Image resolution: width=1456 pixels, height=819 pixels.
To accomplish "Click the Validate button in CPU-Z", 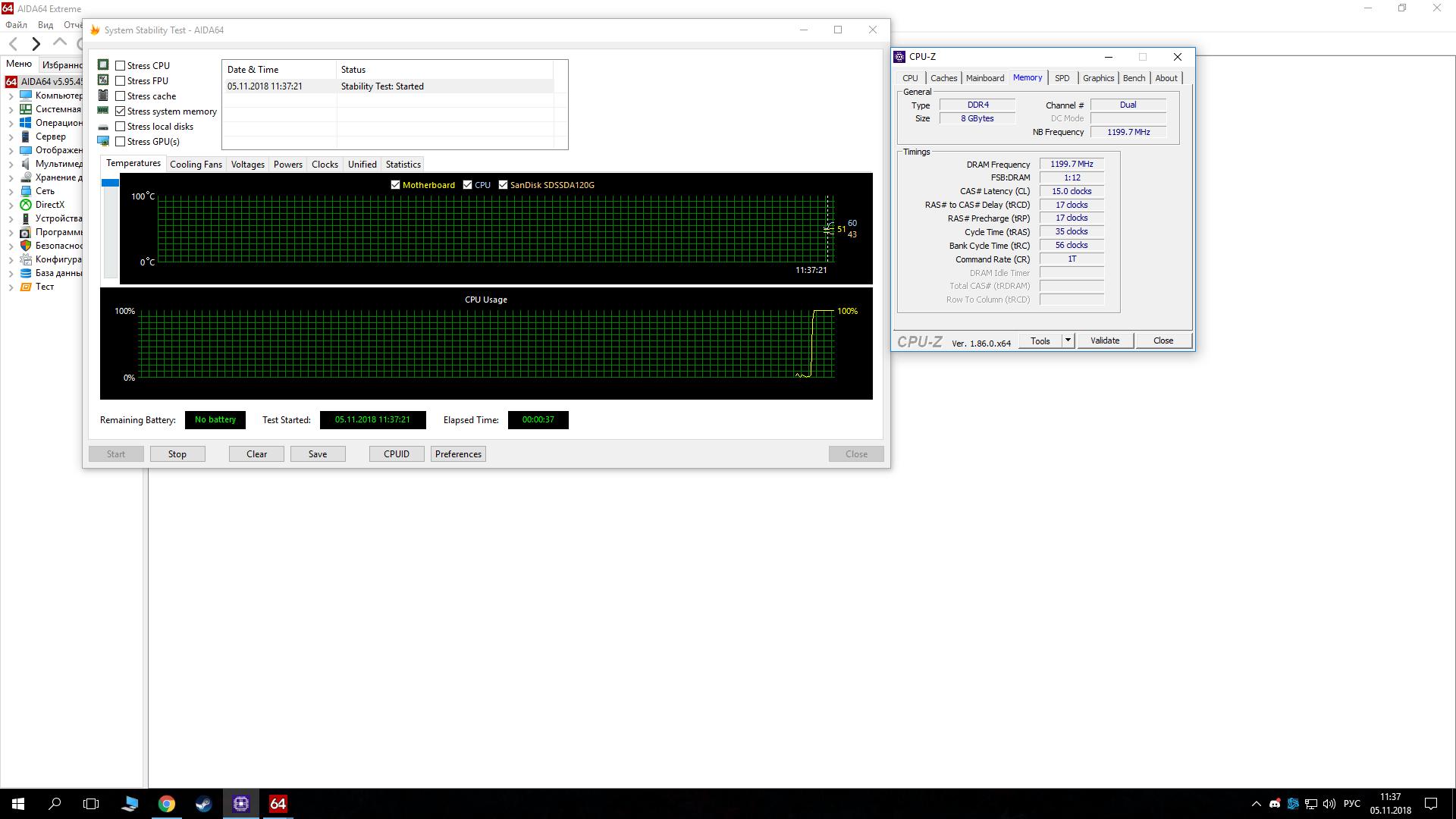I will (1104, 340).
